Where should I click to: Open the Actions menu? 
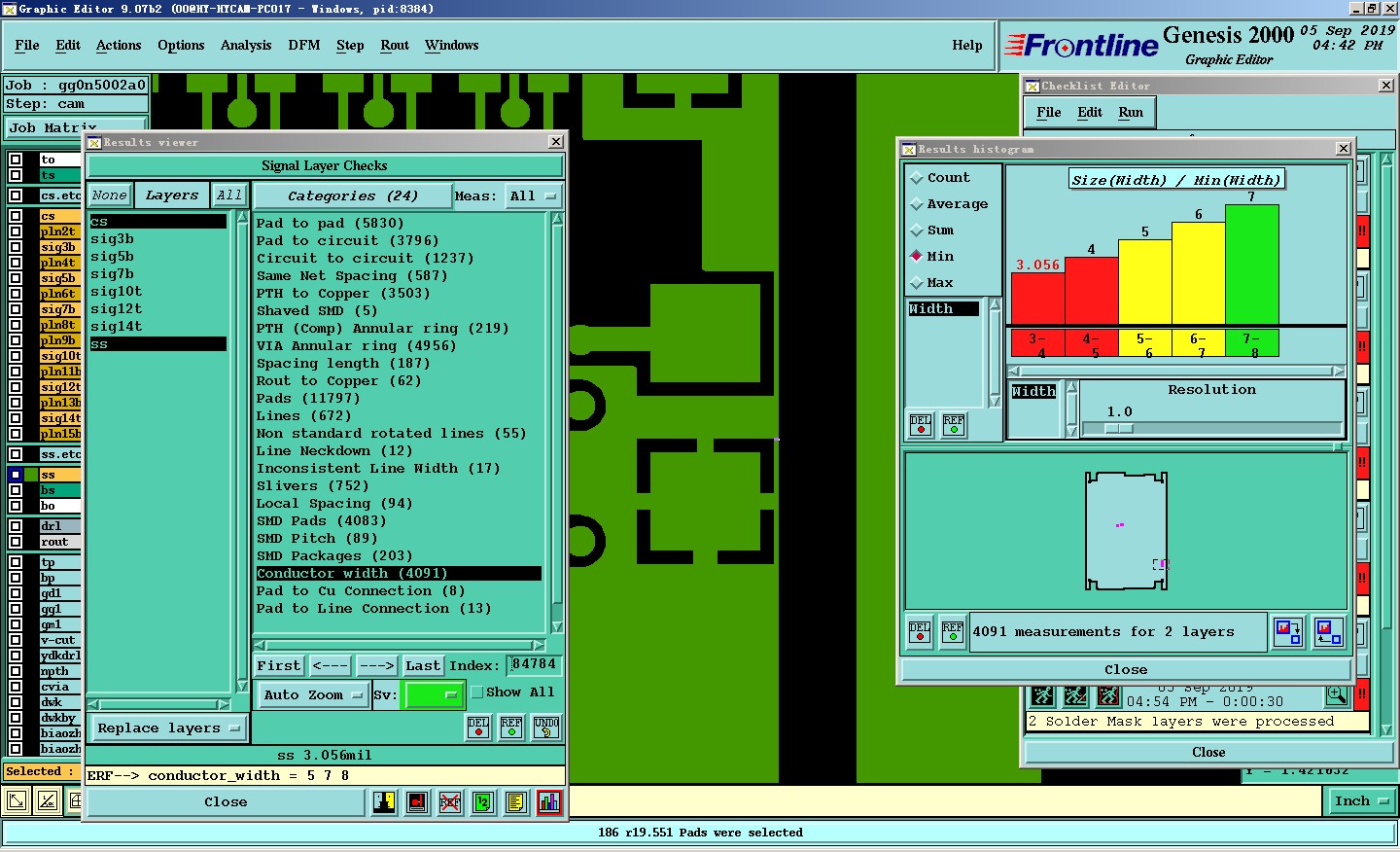(119, 45)
